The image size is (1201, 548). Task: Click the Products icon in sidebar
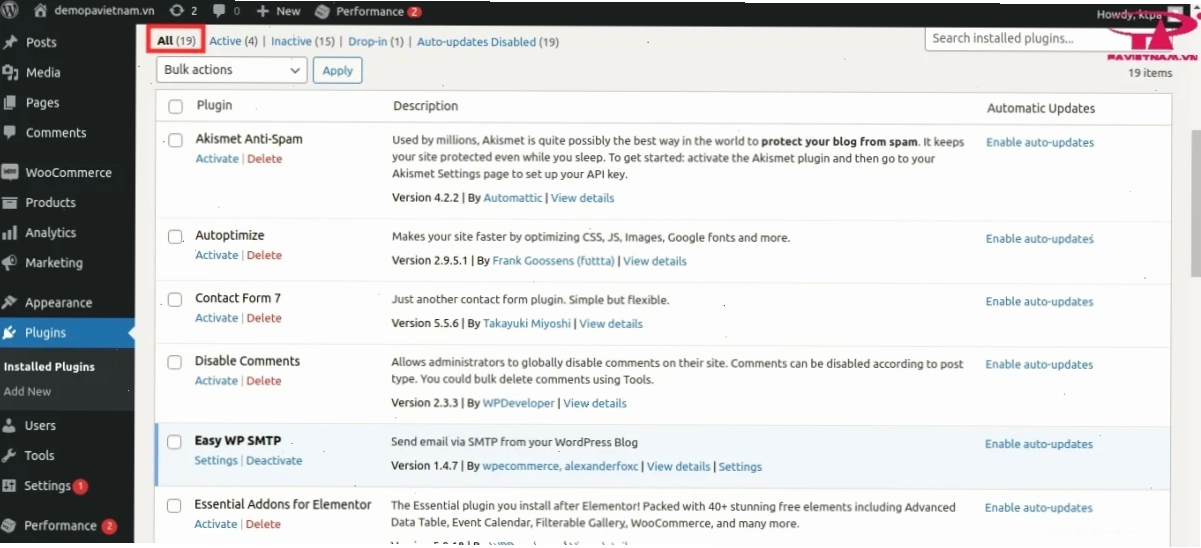10,202
